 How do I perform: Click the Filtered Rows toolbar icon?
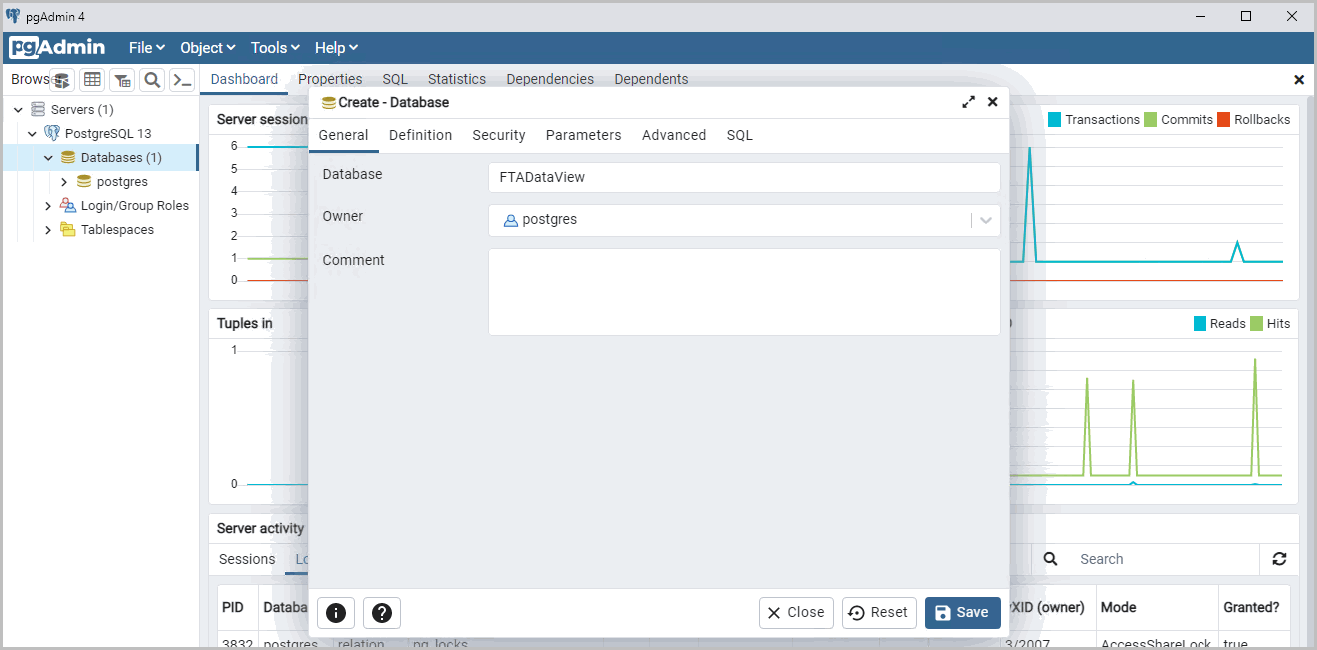pyautogui.click(x=122, y=80)
